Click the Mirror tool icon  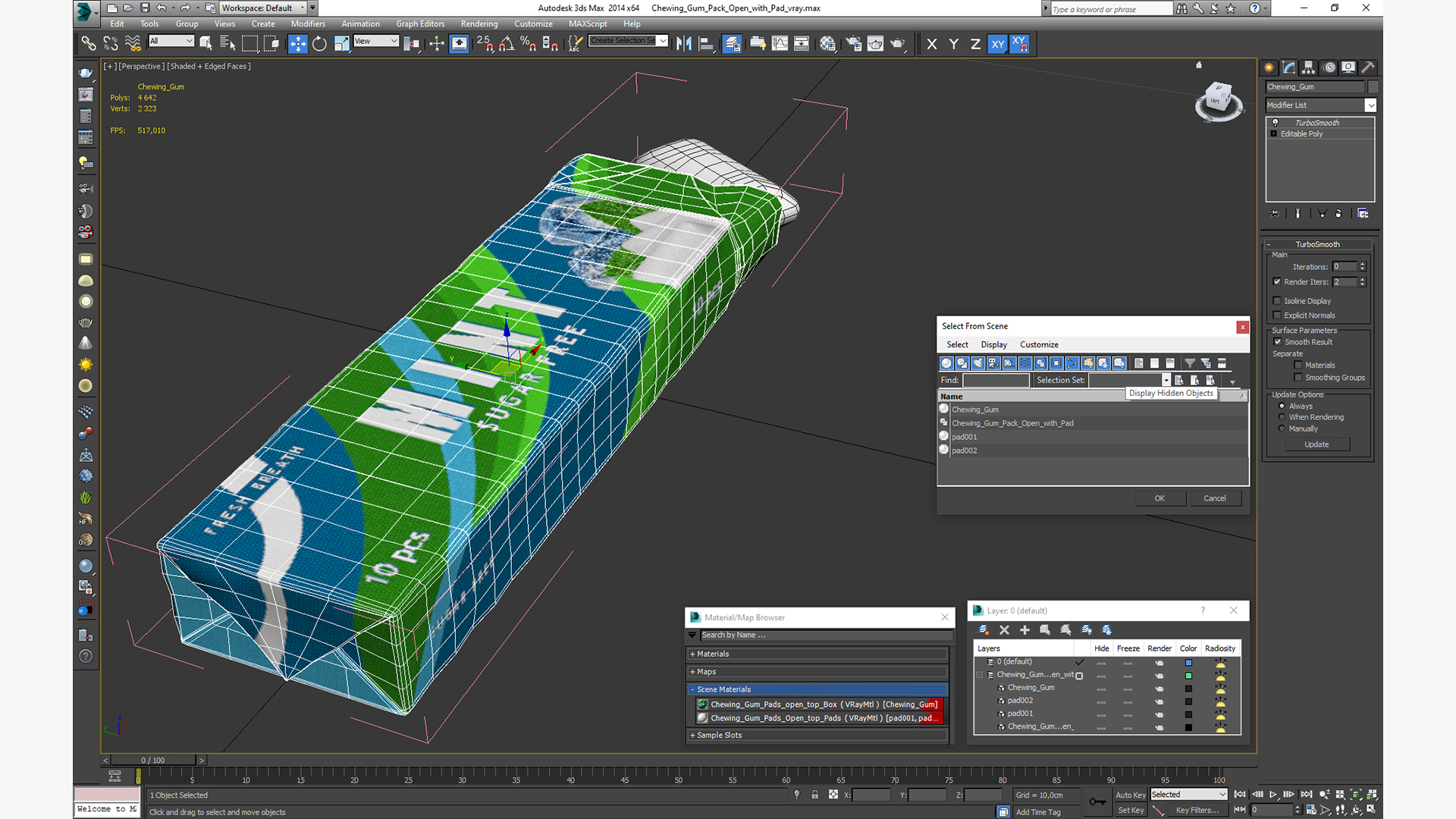pos(684,44)
